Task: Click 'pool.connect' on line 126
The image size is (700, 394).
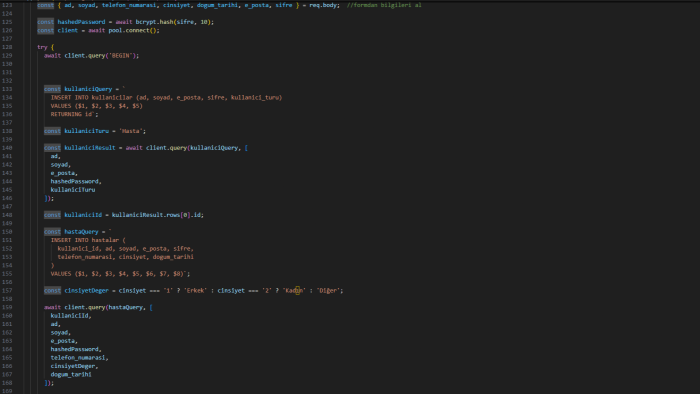Action: (129, 30)
